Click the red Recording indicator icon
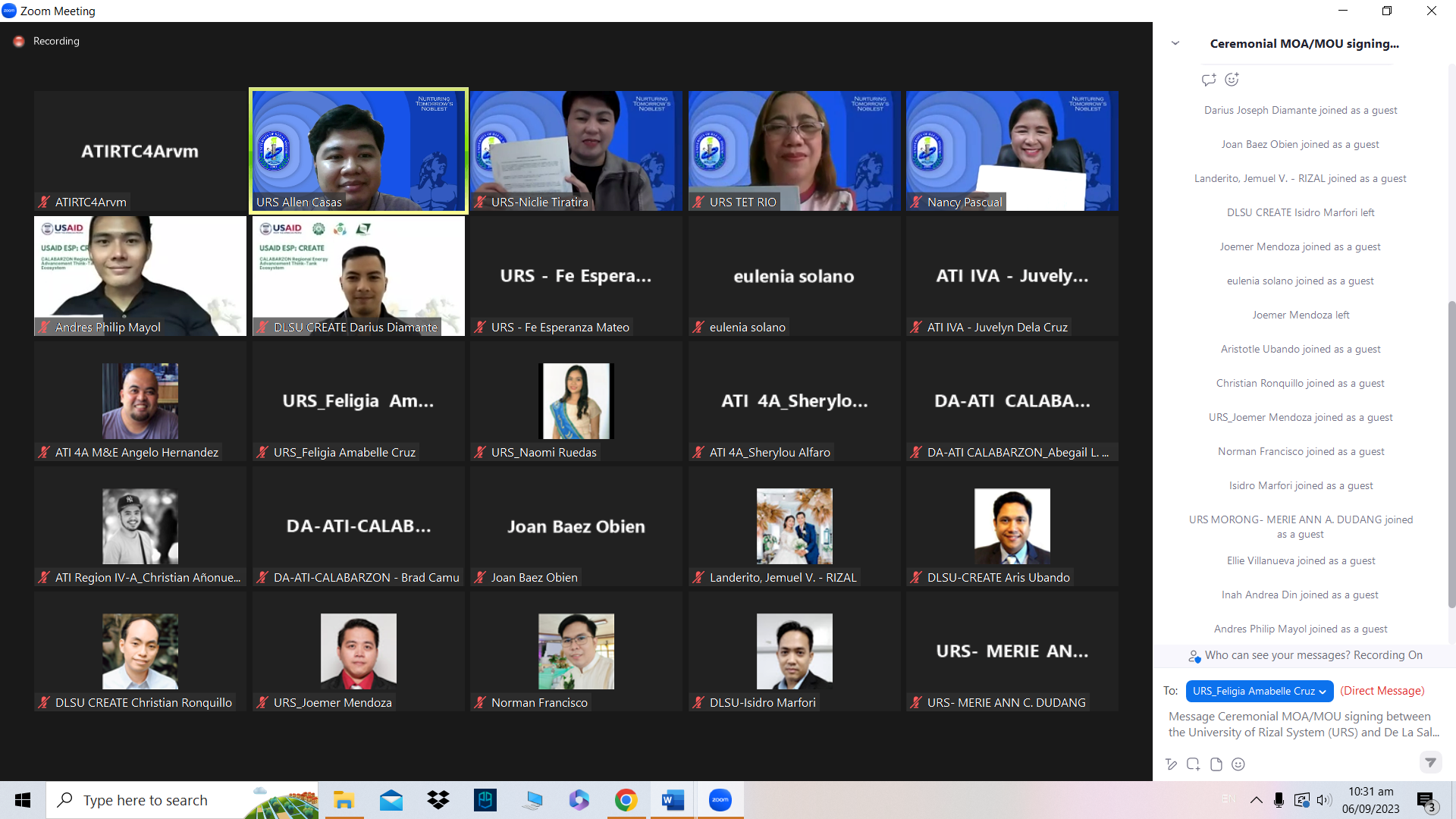 [x=19, y=42]
